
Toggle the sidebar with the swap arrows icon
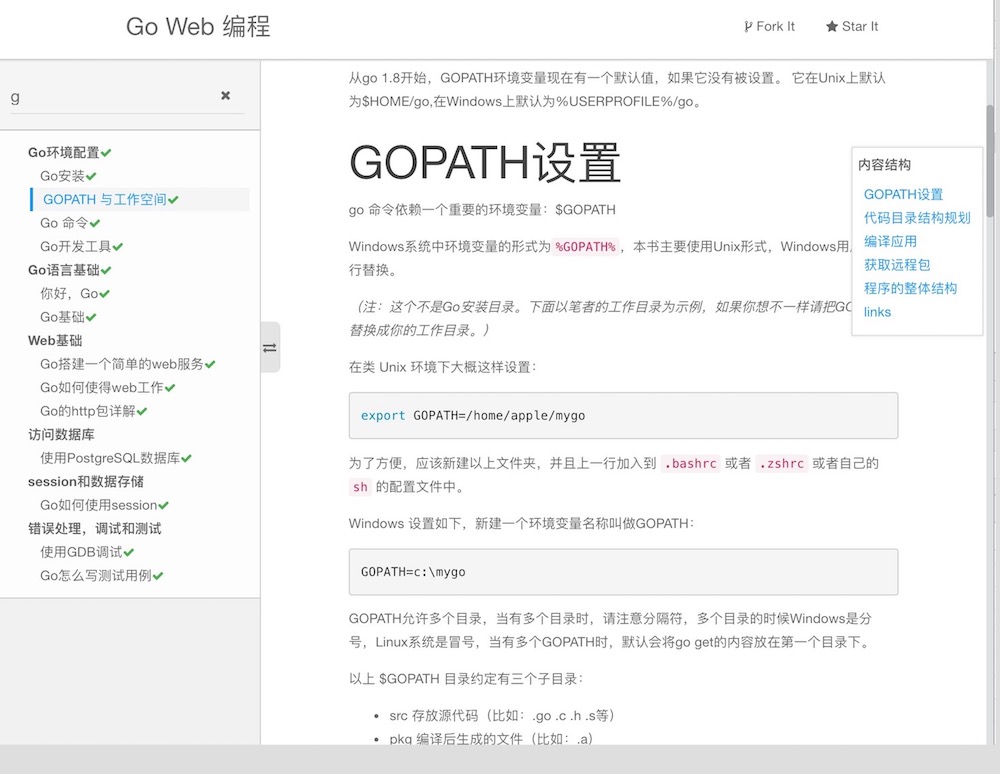tap(270, 347)
